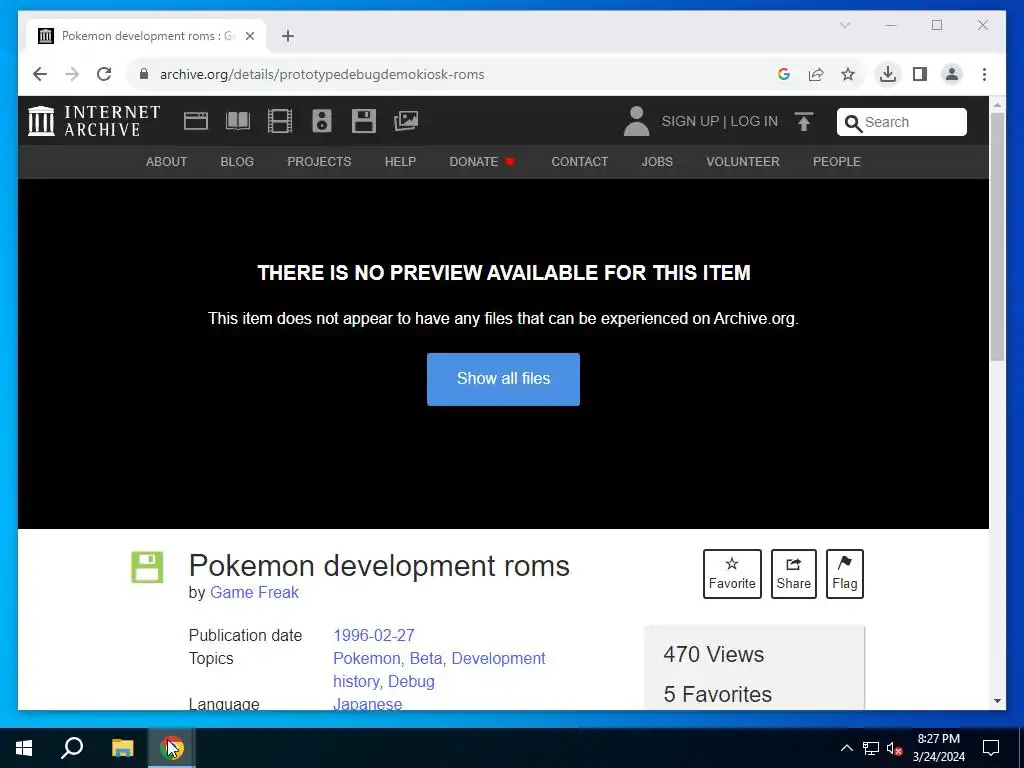Open the BLOG menu item

pos(237,162)
